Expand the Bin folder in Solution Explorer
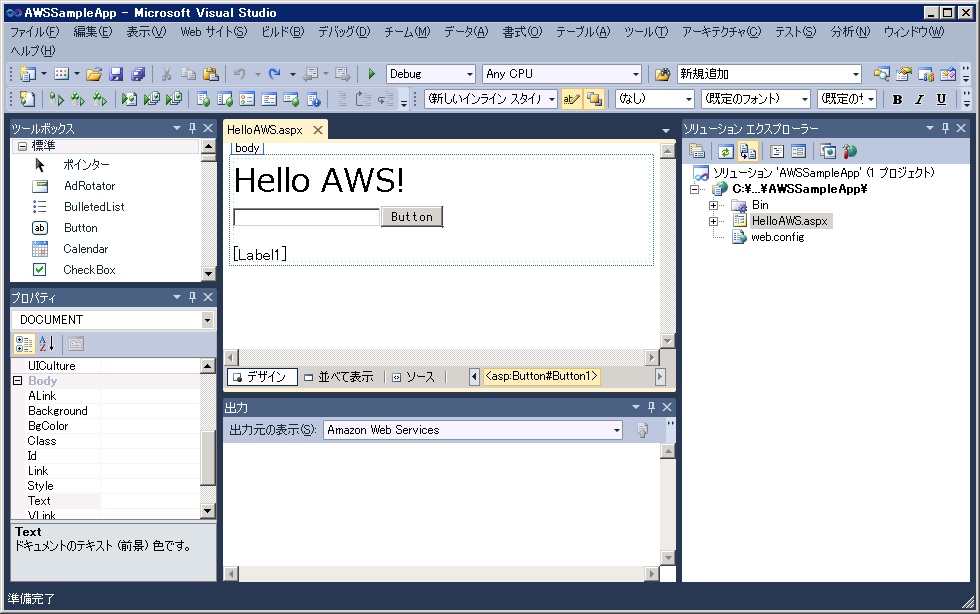Screen dimensions: 980x614 [x=713, y=205]
